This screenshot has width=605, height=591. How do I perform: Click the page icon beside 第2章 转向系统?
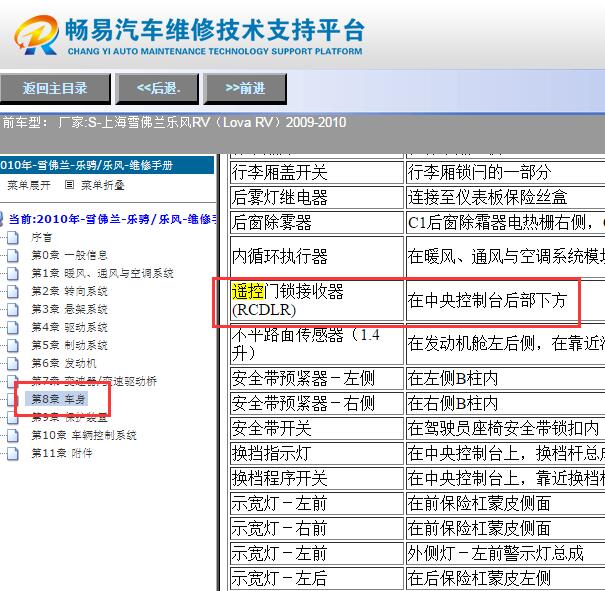coord(13,291)
